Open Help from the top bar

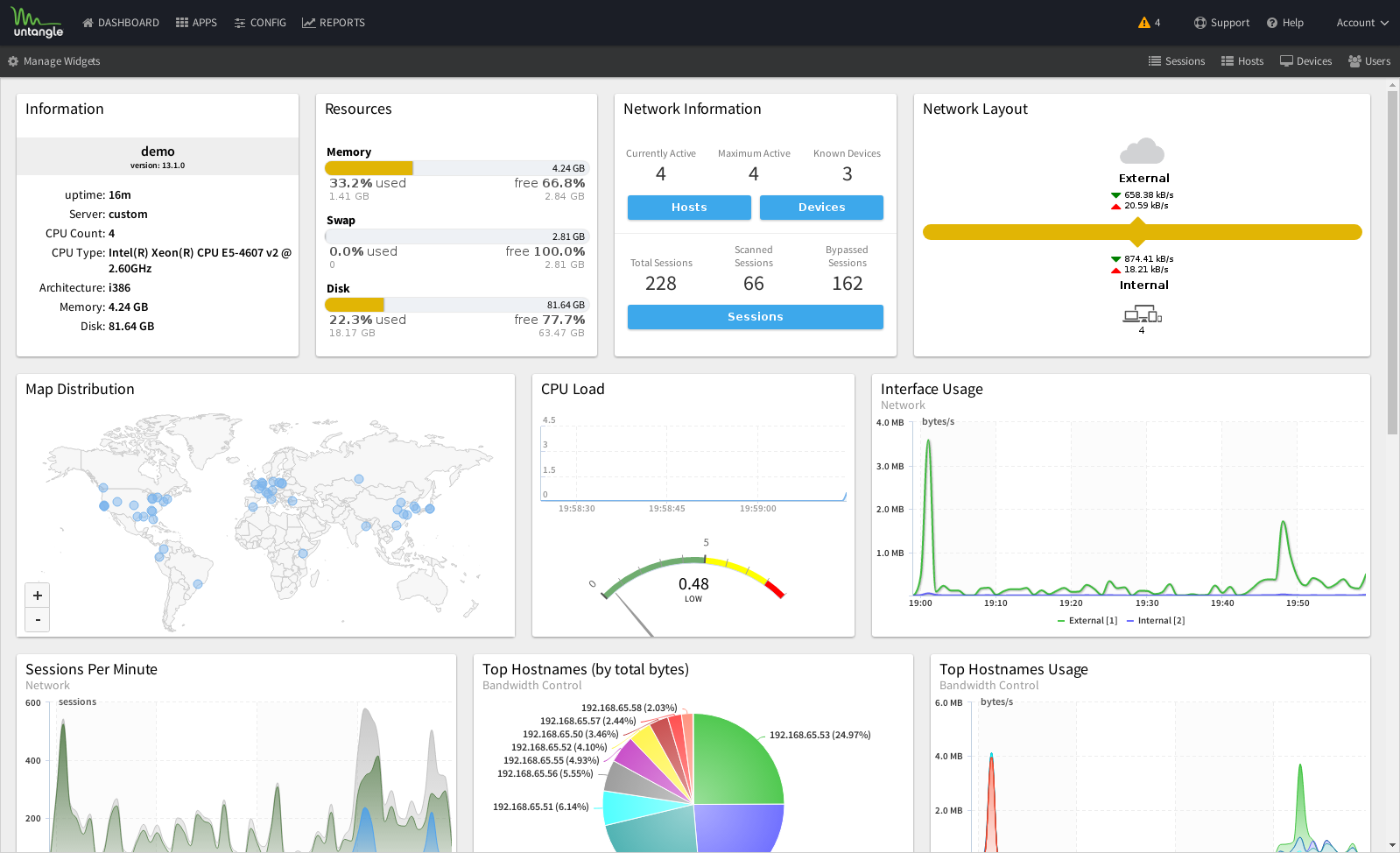tap(1284, 23)
